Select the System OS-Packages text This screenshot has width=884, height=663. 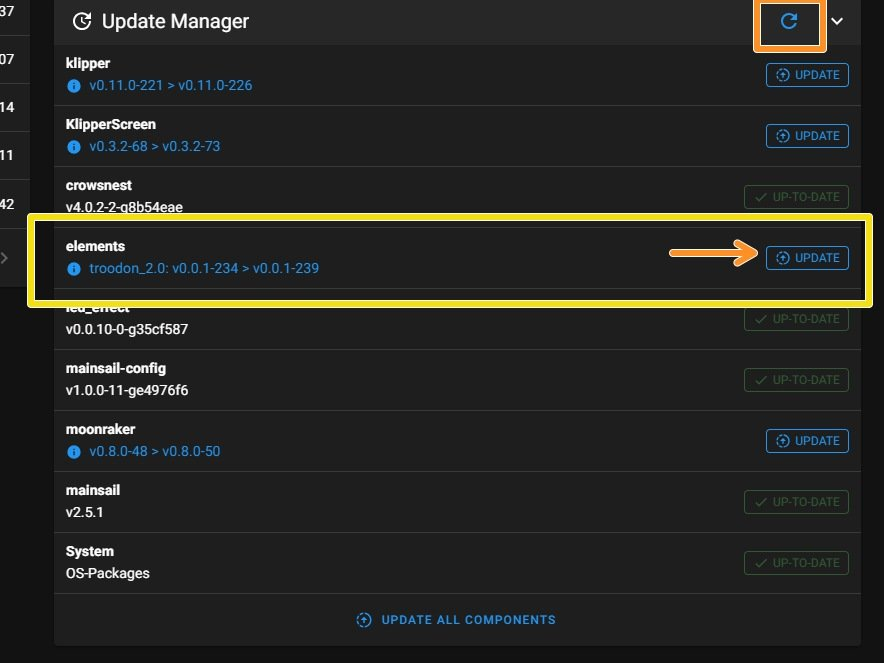coord(108,573)
